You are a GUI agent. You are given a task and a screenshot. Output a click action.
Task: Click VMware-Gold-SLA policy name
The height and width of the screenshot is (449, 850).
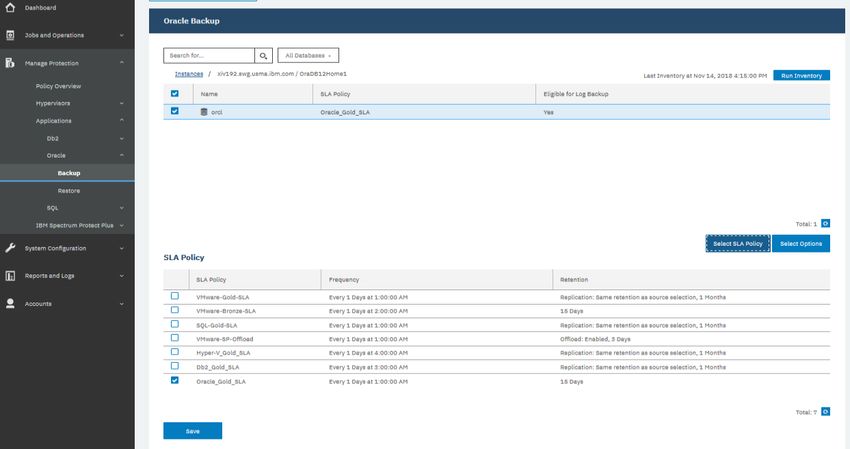[x=223, y=297]
